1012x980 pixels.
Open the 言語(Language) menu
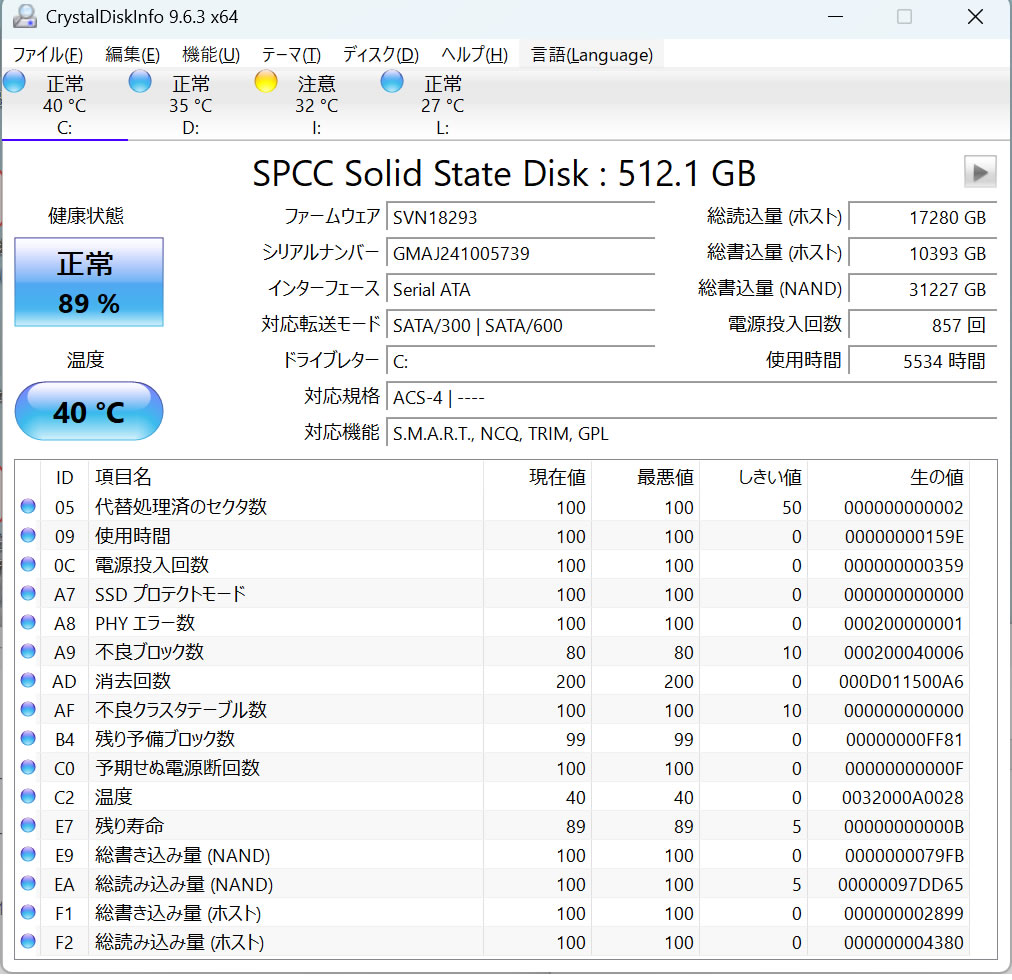click(592, 55)
